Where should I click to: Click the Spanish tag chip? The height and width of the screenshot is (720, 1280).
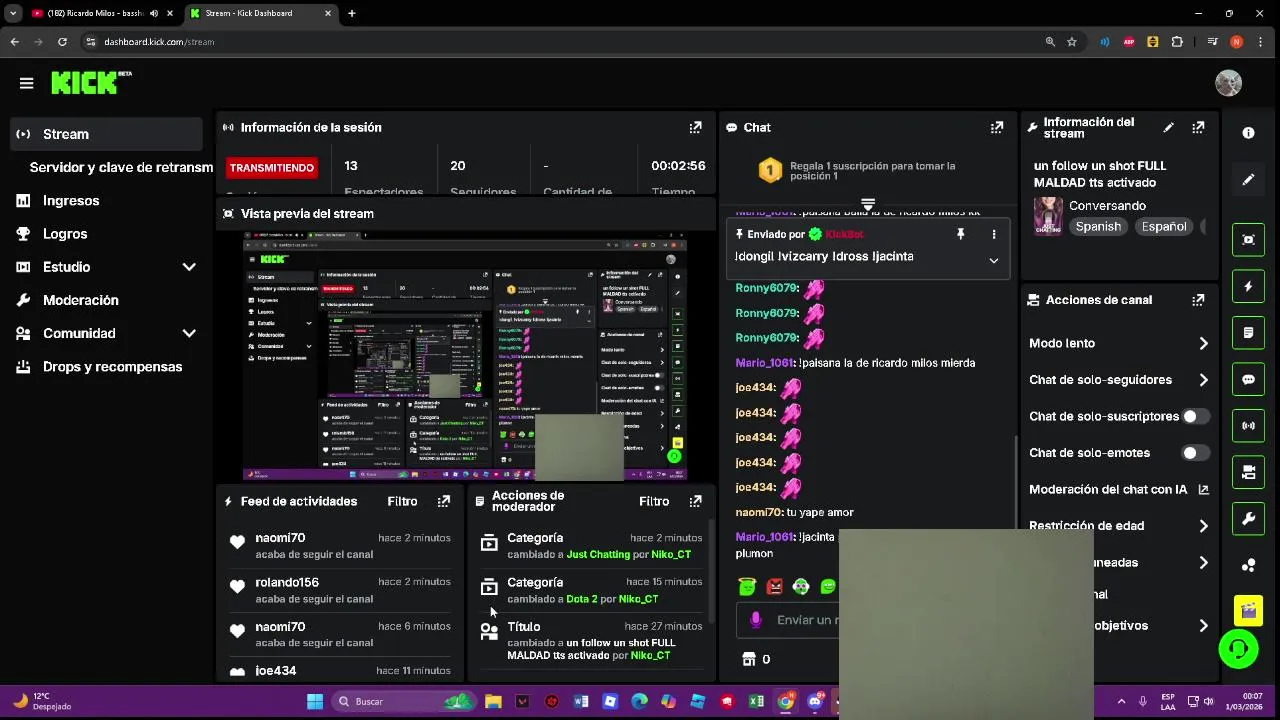coord(1098,227)
